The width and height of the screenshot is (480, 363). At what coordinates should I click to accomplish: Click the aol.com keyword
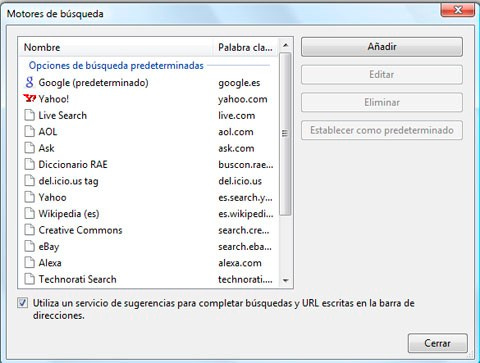pos(236,132)
